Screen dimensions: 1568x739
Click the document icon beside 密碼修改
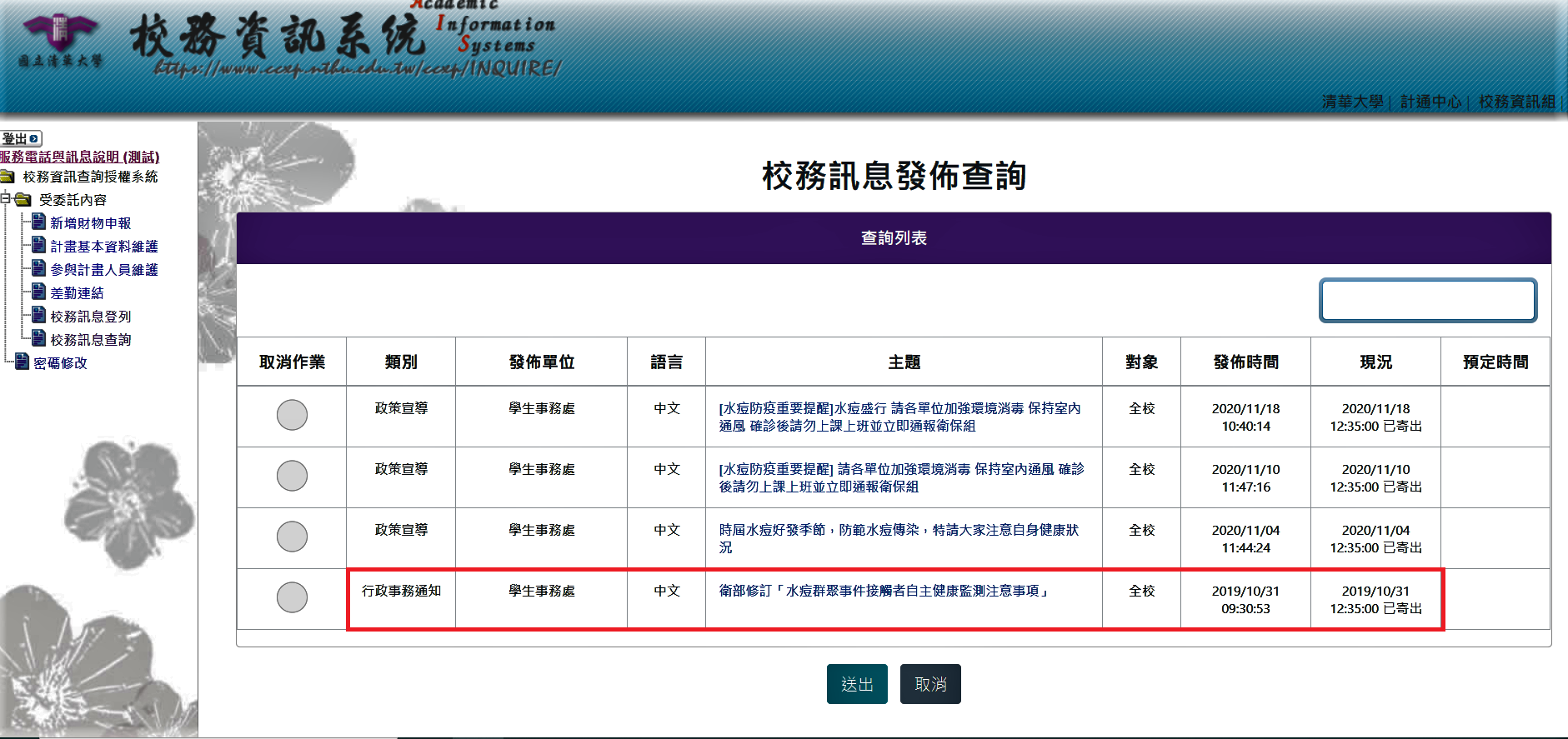[23, 362]
